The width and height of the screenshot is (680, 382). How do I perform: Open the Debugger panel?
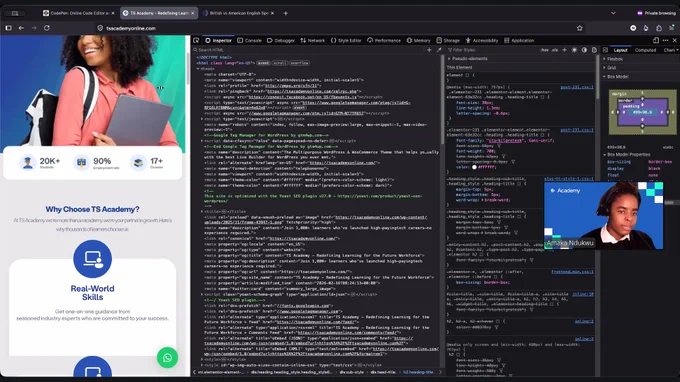[281, 40]
